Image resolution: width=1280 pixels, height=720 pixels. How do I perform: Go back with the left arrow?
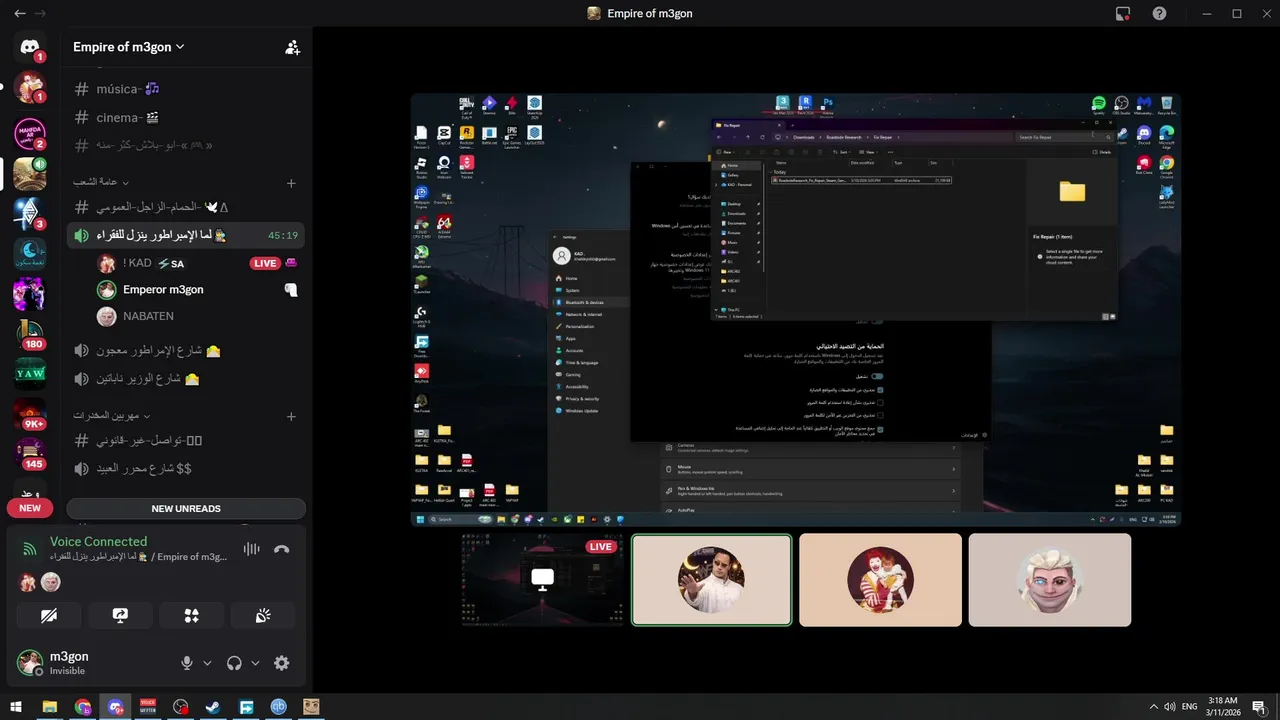(x=20, y=14)
